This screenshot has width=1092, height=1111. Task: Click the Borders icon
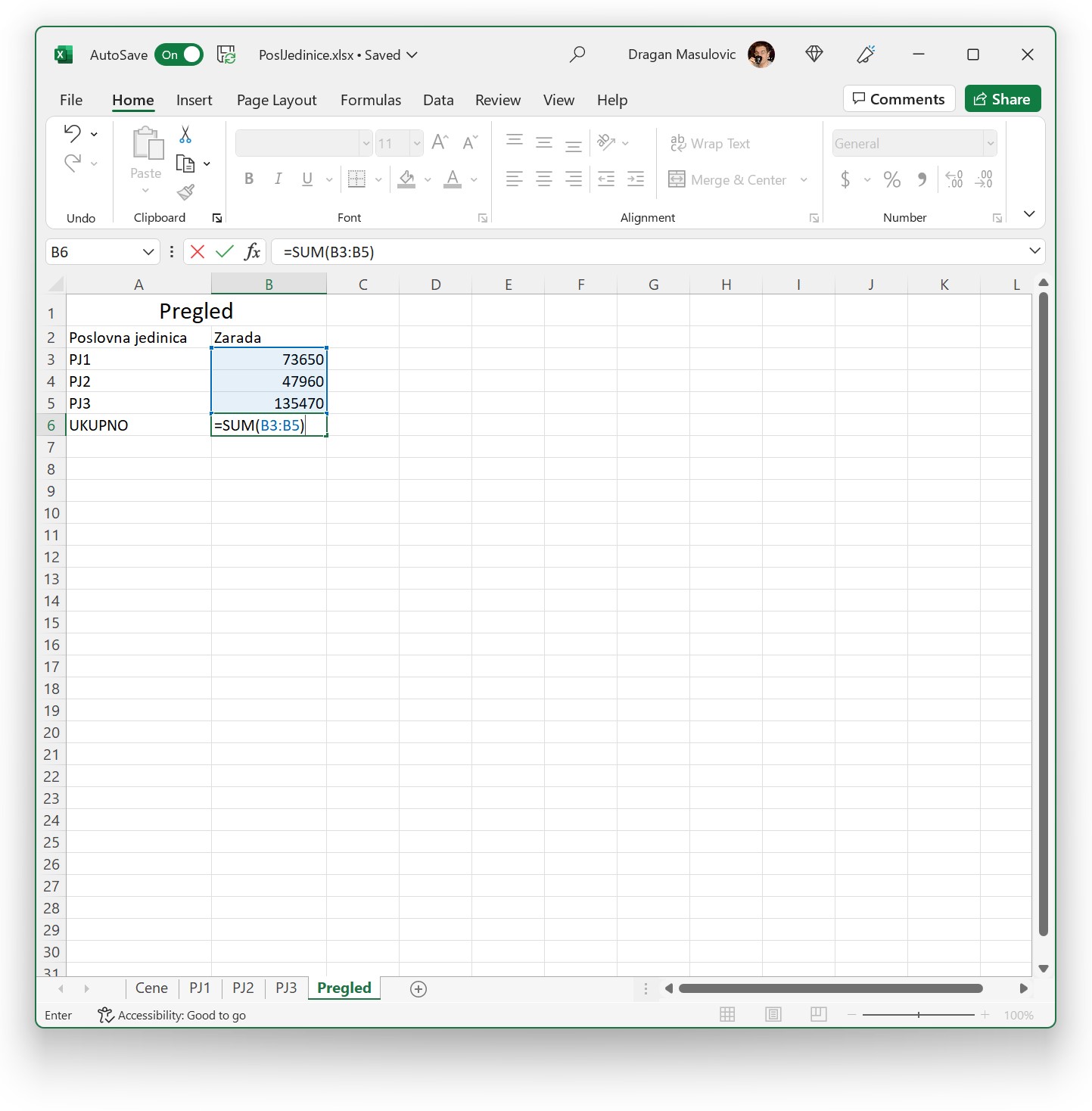pyautogui.click(x=356, y=179)
